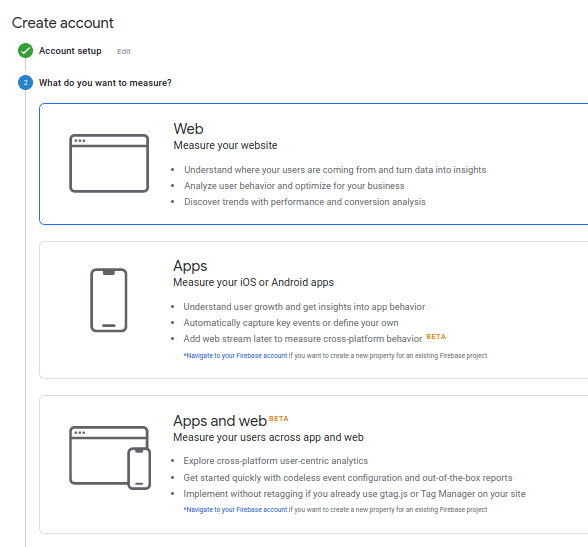Click 'Explore cross-platform user-centric analytics' bullet
Viewport: 588px width, 547px height.
276,461
